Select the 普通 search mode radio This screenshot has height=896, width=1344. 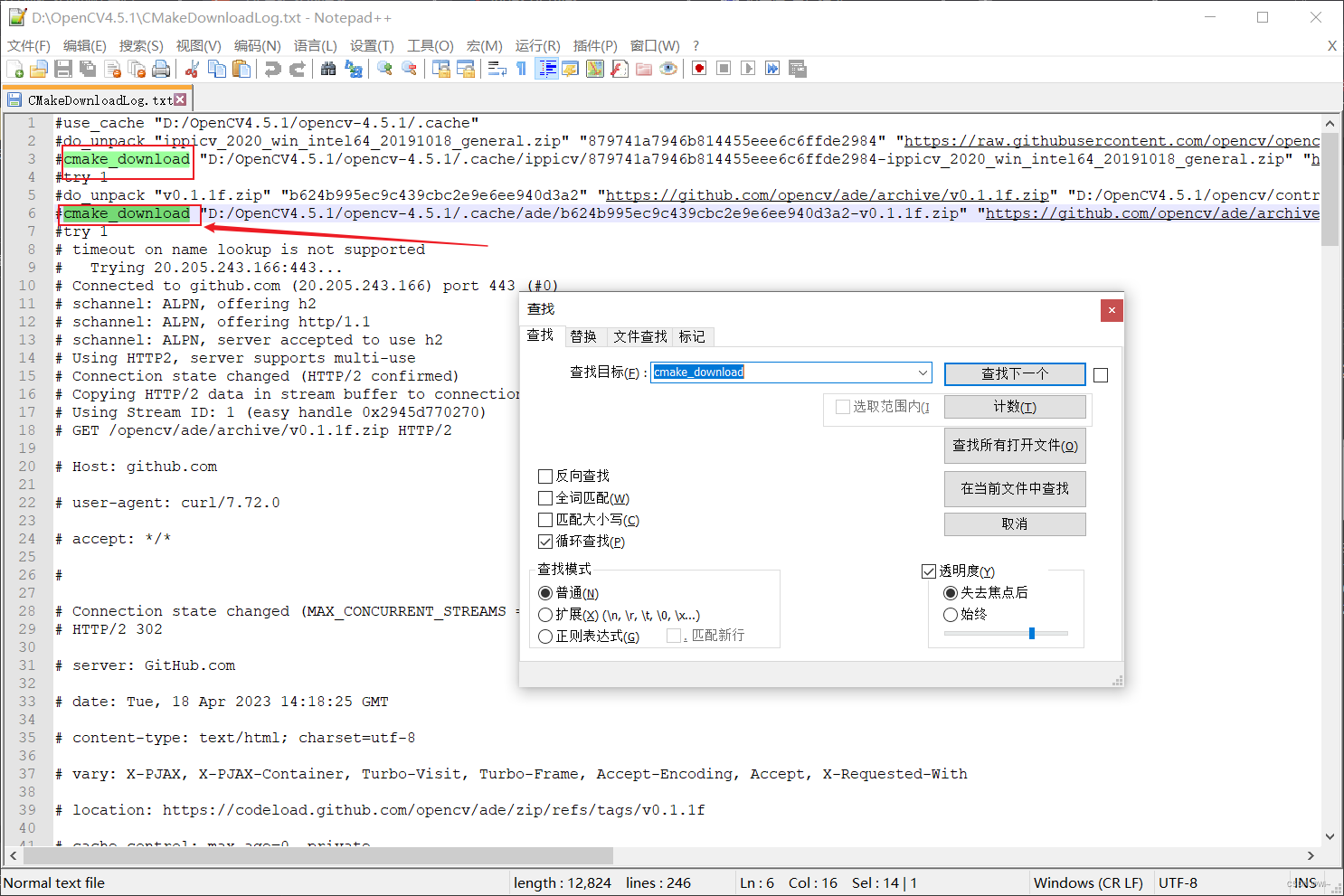[545, 593]
